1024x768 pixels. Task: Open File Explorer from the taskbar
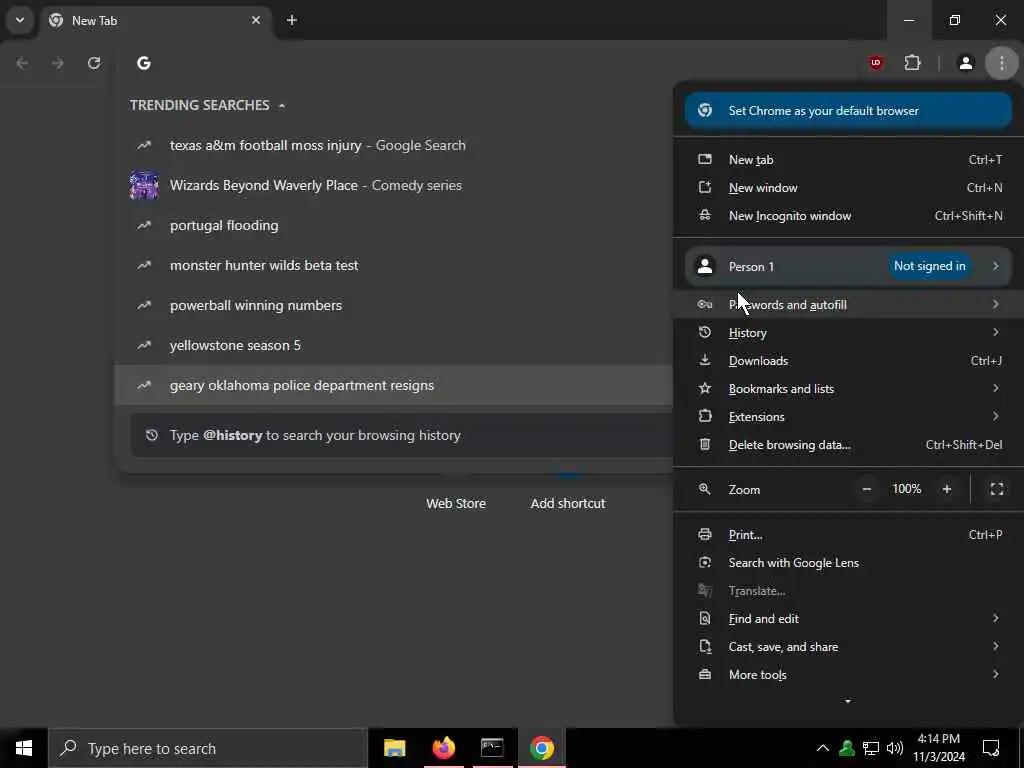pos(394,748)
